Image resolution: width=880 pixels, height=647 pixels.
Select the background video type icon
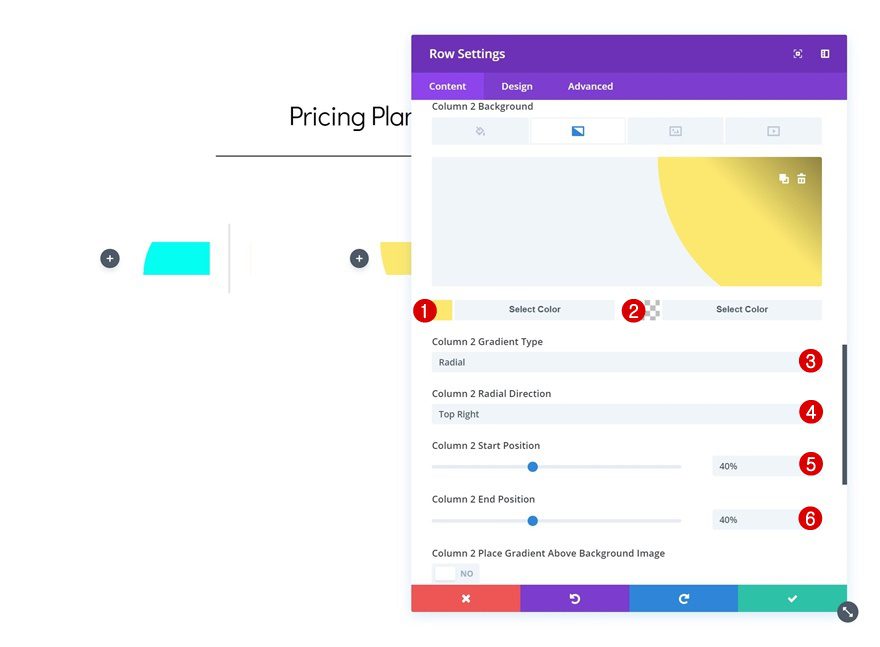pyautogui.click(x=772, y=130)
